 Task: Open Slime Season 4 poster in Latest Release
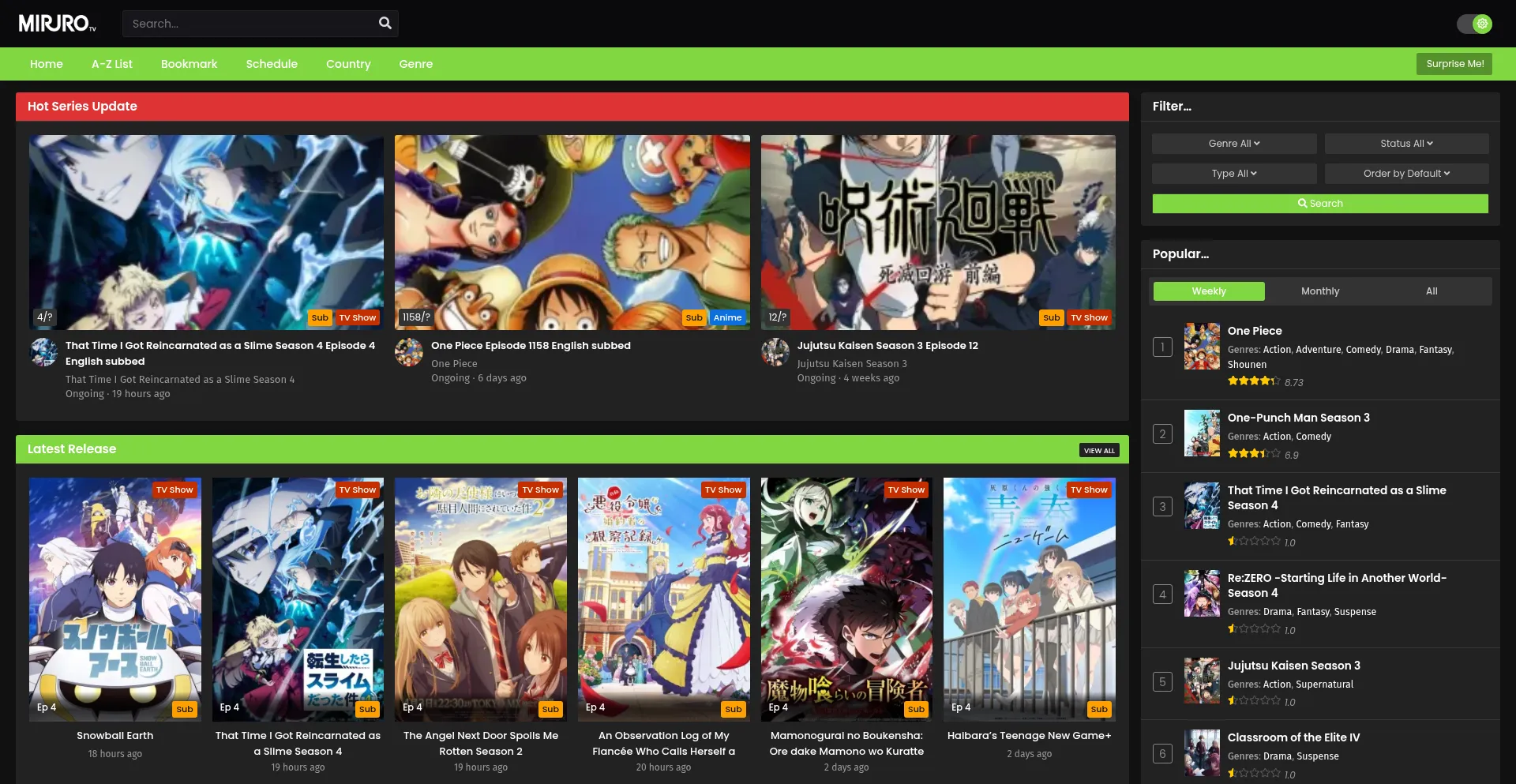click(x=298, y=599)
